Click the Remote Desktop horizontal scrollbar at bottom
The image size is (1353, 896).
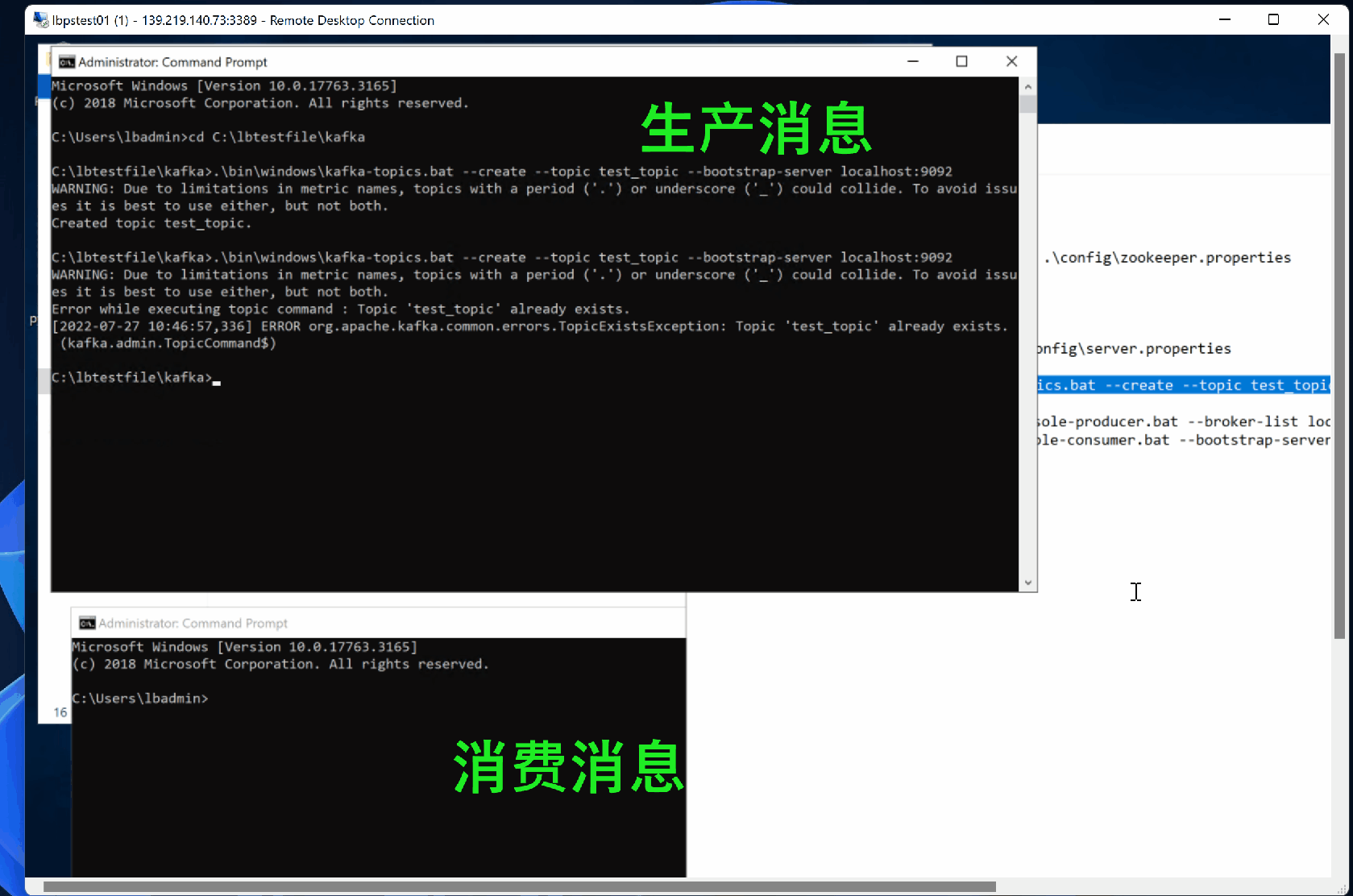coord(519,886)
